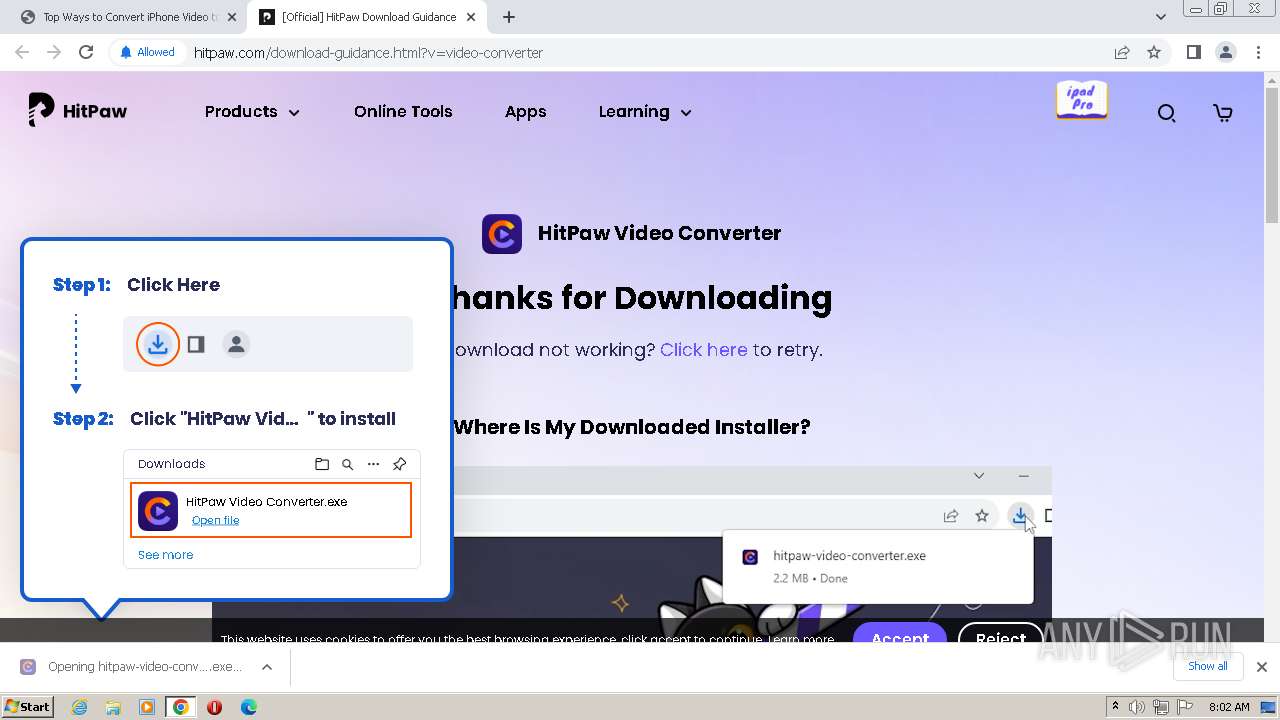Go back to previous page
The image size is (1280, 720).
click(x=22, y=52)
